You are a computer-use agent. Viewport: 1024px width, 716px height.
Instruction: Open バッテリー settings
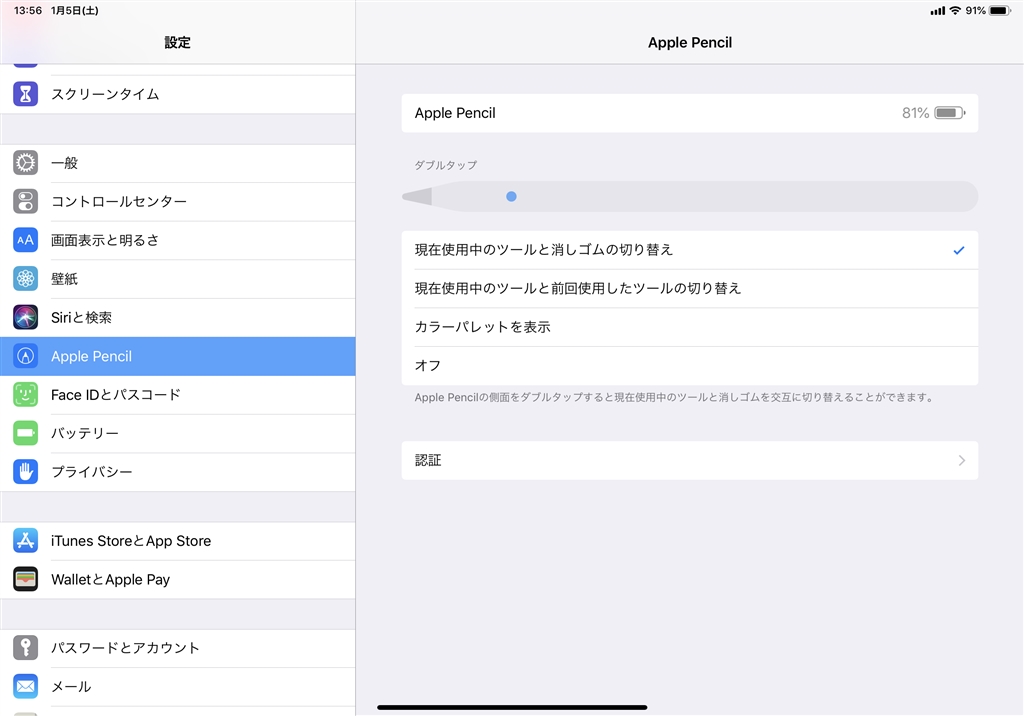pos(178,433)
